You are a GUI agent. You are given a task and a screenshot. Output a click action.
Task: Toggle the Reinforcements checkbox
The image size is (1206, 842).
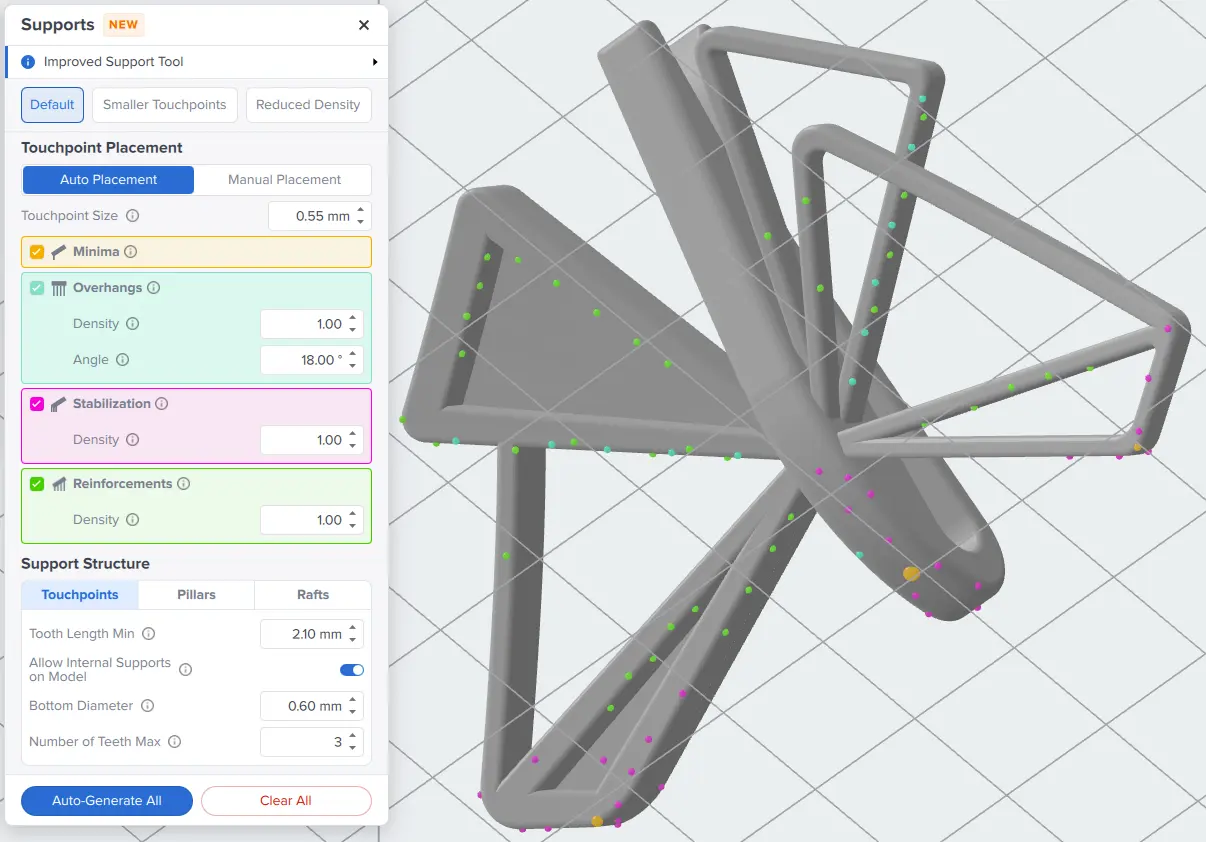[x=37, y=484]
